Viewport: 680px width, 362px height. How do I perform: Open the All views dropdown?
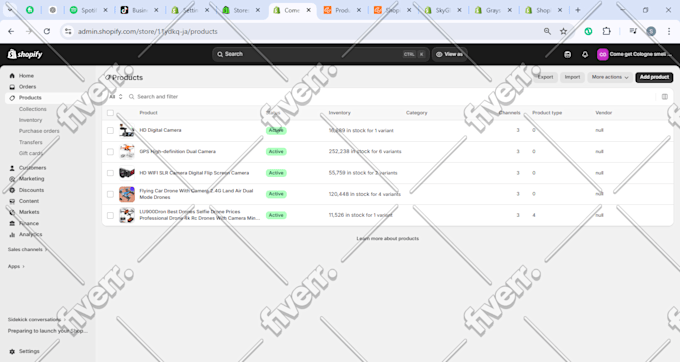(x=116, y=97)
